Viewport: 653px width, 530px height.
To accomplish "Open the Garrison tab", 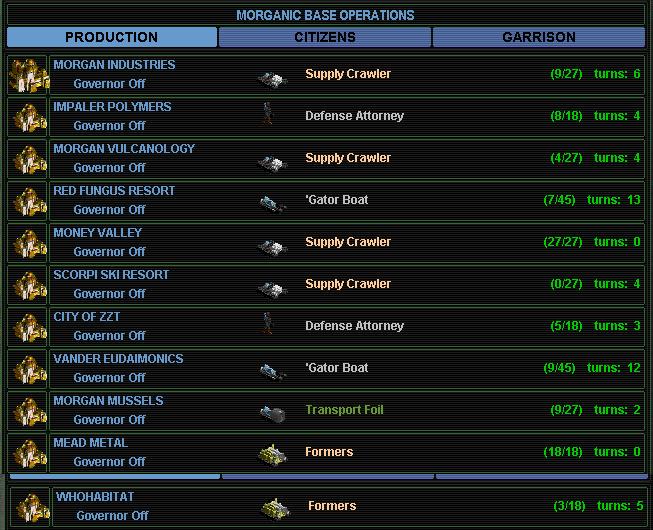I will tap(539, 37).
